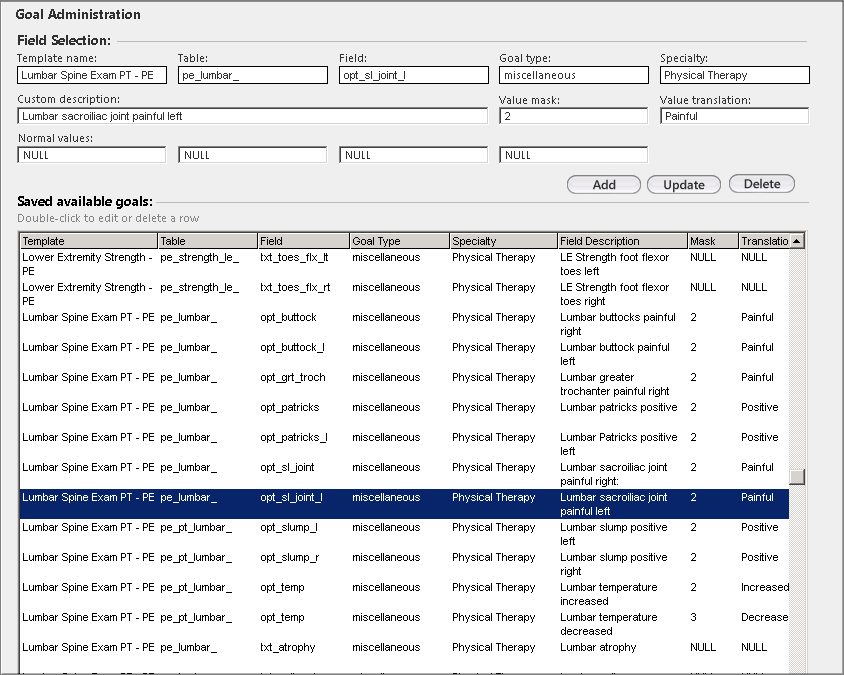The width and height of the screenshot is (844, 675).
Task: Click the Field input showing opt_sl_joint_l
Action: point(413,75)
